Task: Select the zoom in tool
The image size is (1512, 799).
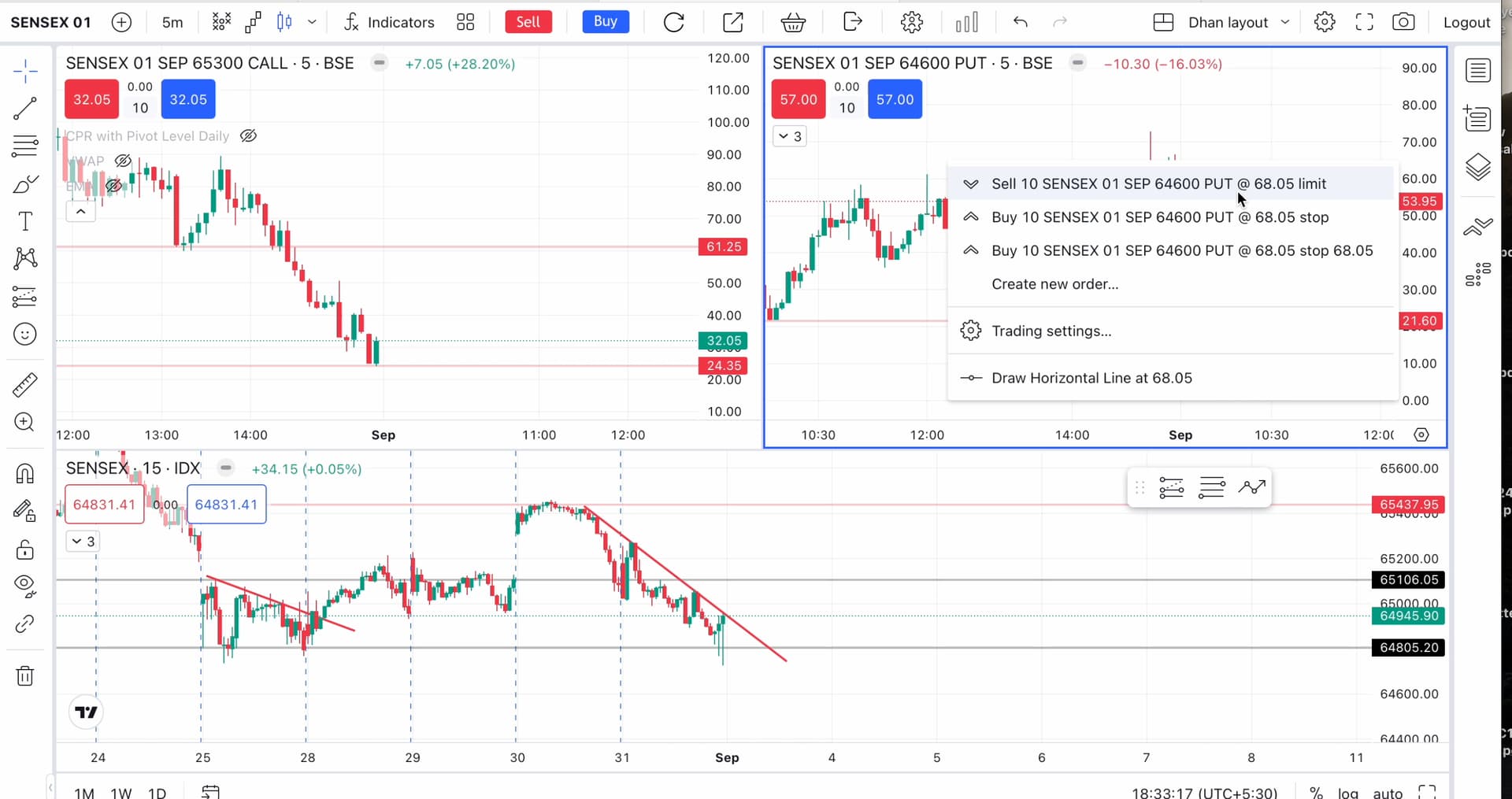Action: coord(25,422)
